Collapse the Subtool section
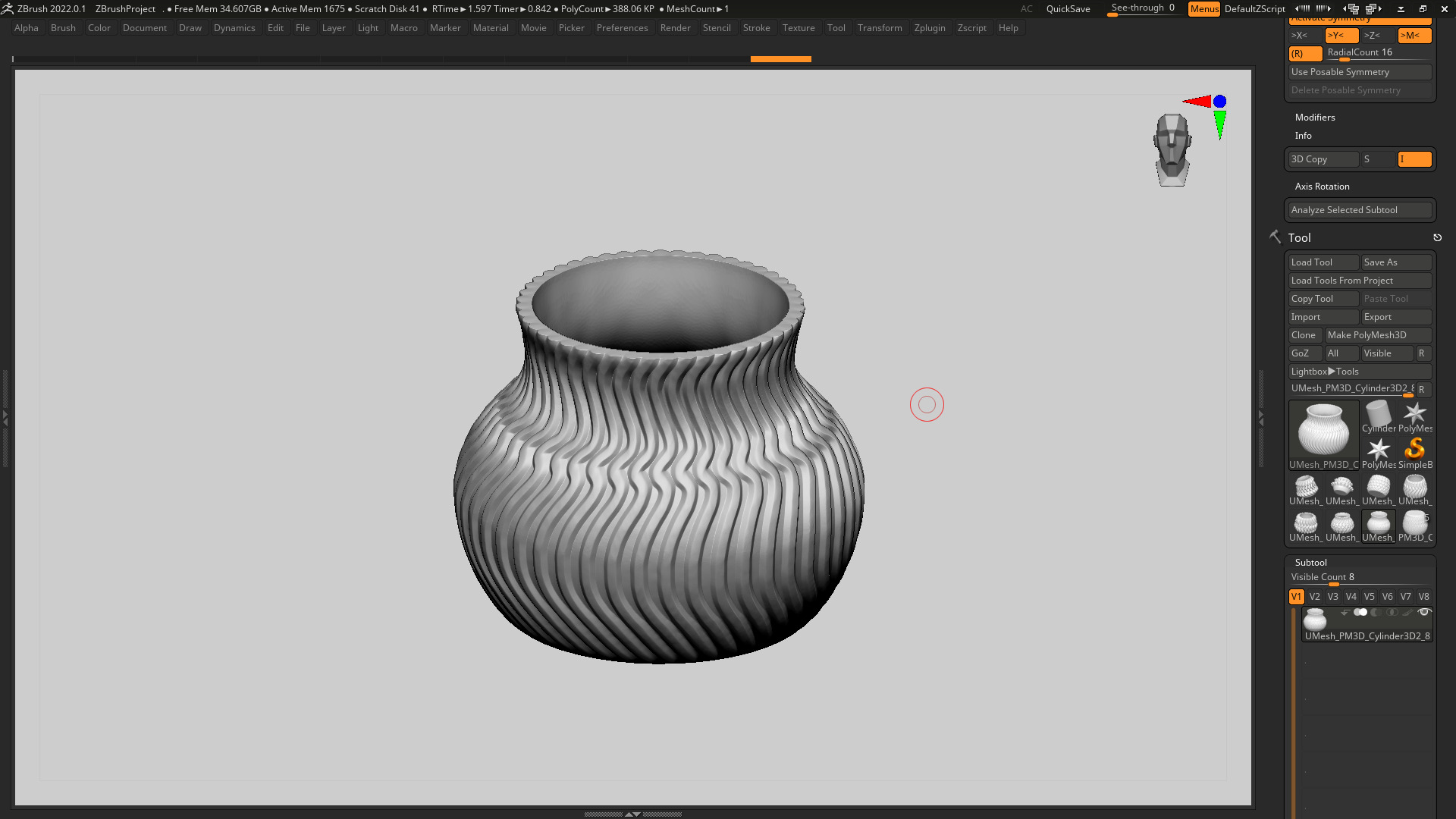Viewport: 1456px width, 819px height. [1310, 563]
